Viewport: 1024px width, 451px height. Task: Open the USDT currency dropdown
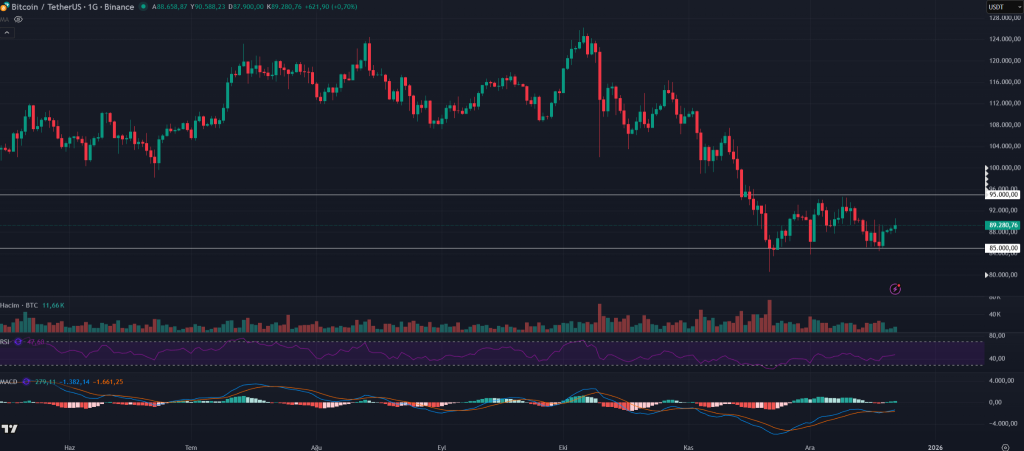pyautogui.click(x=1002, y=7)
